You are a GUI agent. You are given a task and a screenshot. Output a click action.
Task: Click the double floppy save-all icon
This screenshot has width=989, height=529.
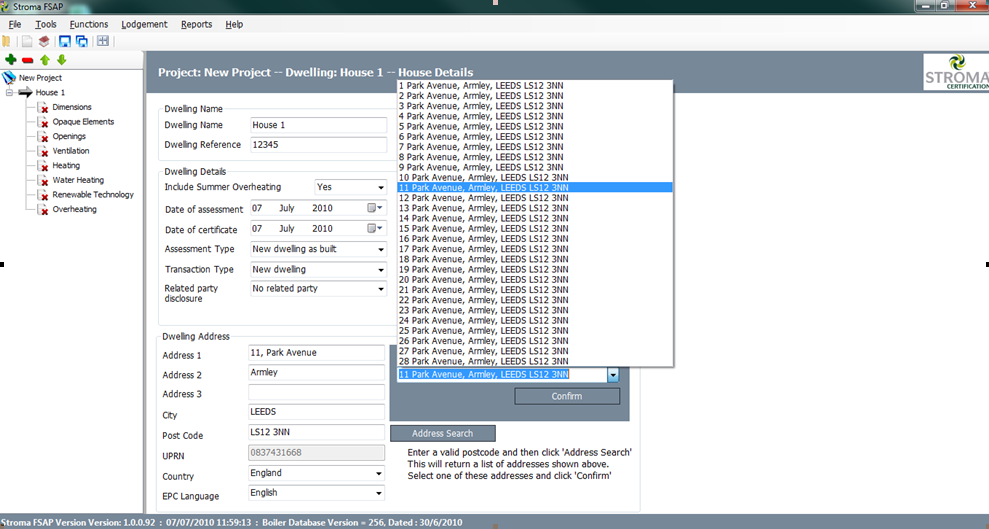82,42
